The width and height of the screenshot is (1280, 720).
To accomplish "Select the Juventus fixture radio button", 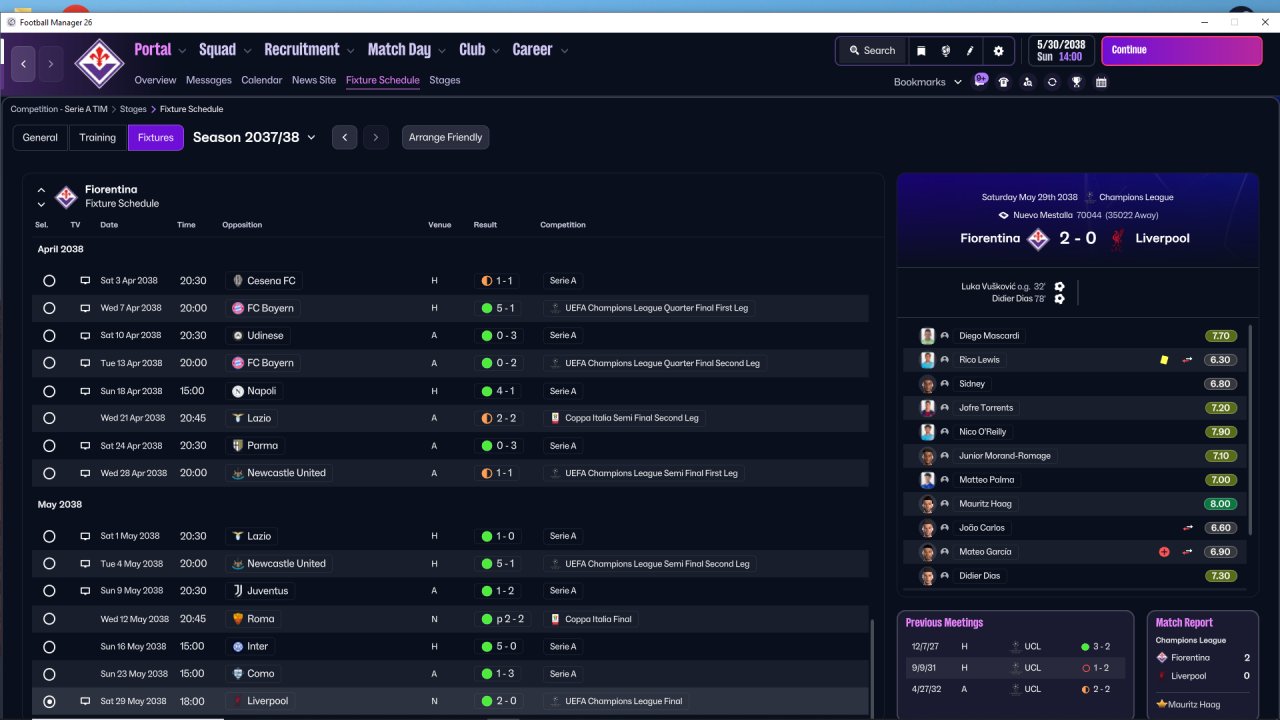I will coord(49,591).
